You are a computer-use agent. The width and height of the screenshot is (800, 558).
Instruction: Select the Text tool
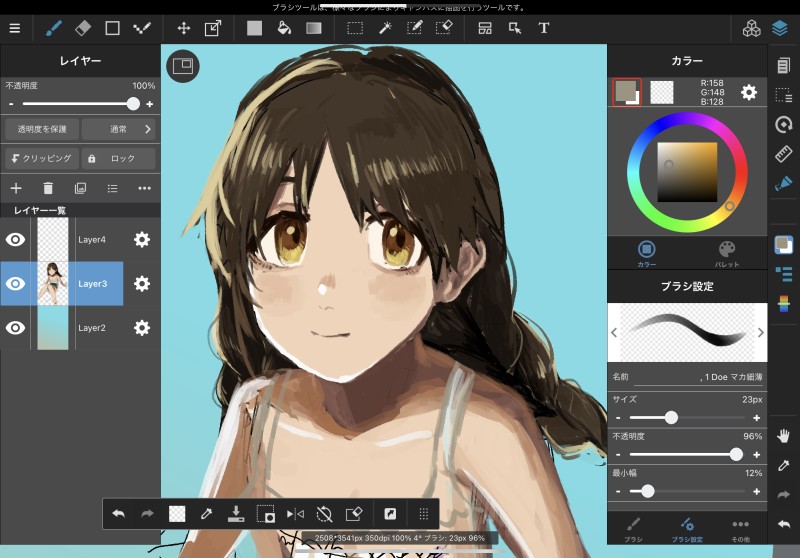tap(544, 28)
